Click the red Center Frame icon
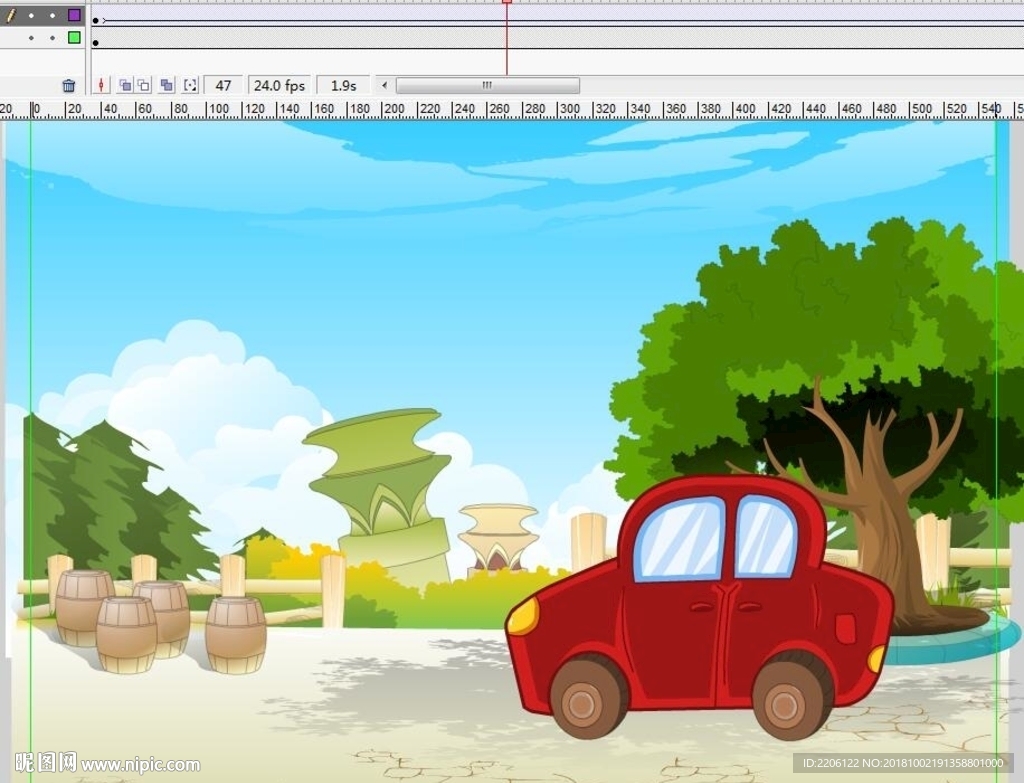Viewport: 1024px width, 783px height. click(x=101, y=85)
